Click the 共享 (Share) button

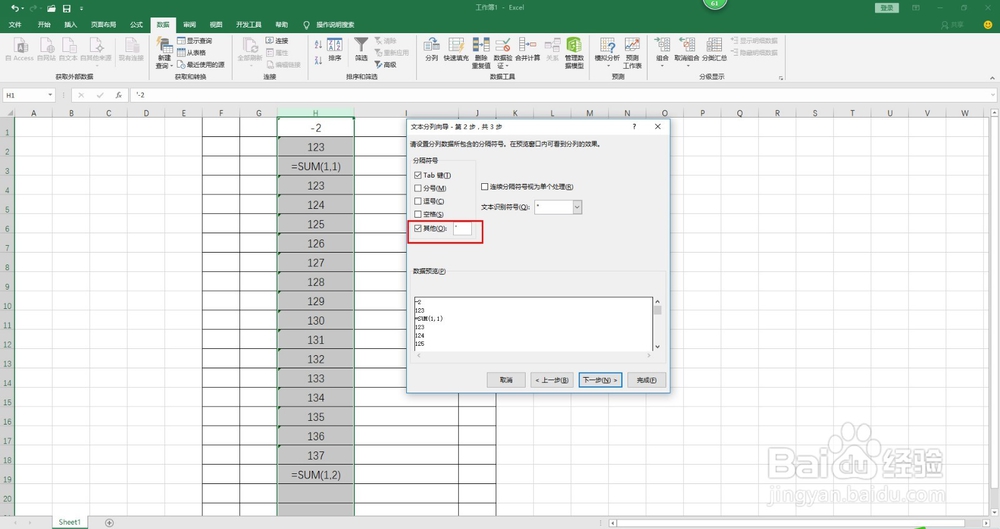tap(953, 25)
